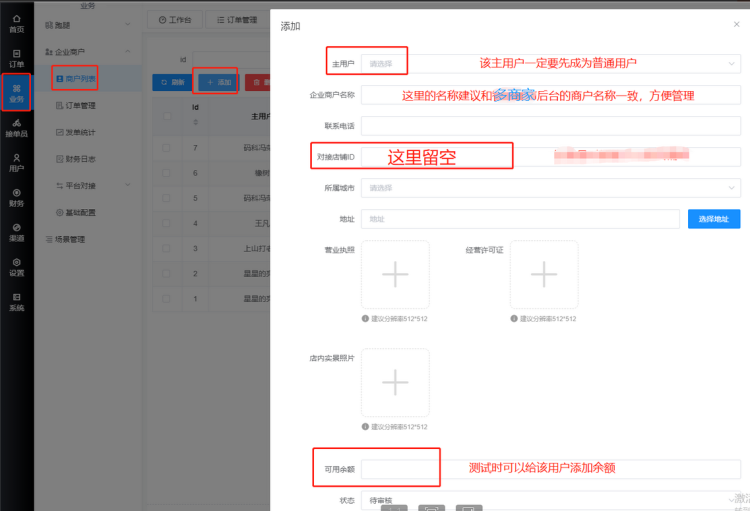
Task: Open the 主用户 dropdown selector
Action: pyautogui.click(x=551, y=64)
